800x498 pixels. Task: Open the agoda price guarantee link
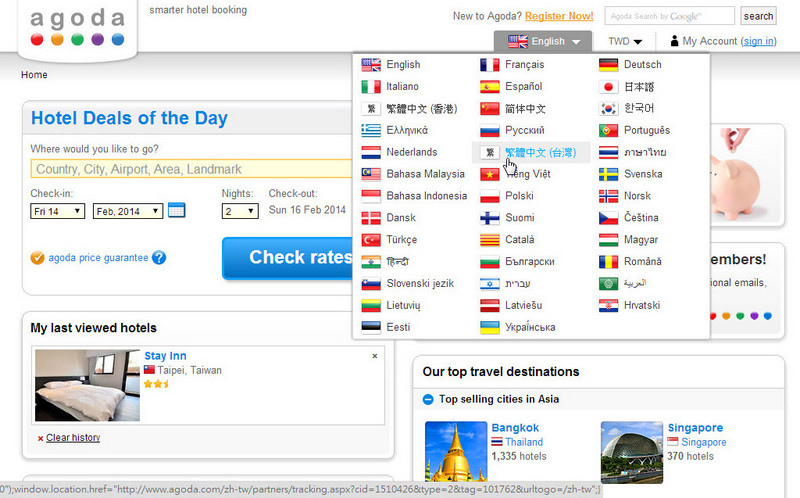coord(98,258)
